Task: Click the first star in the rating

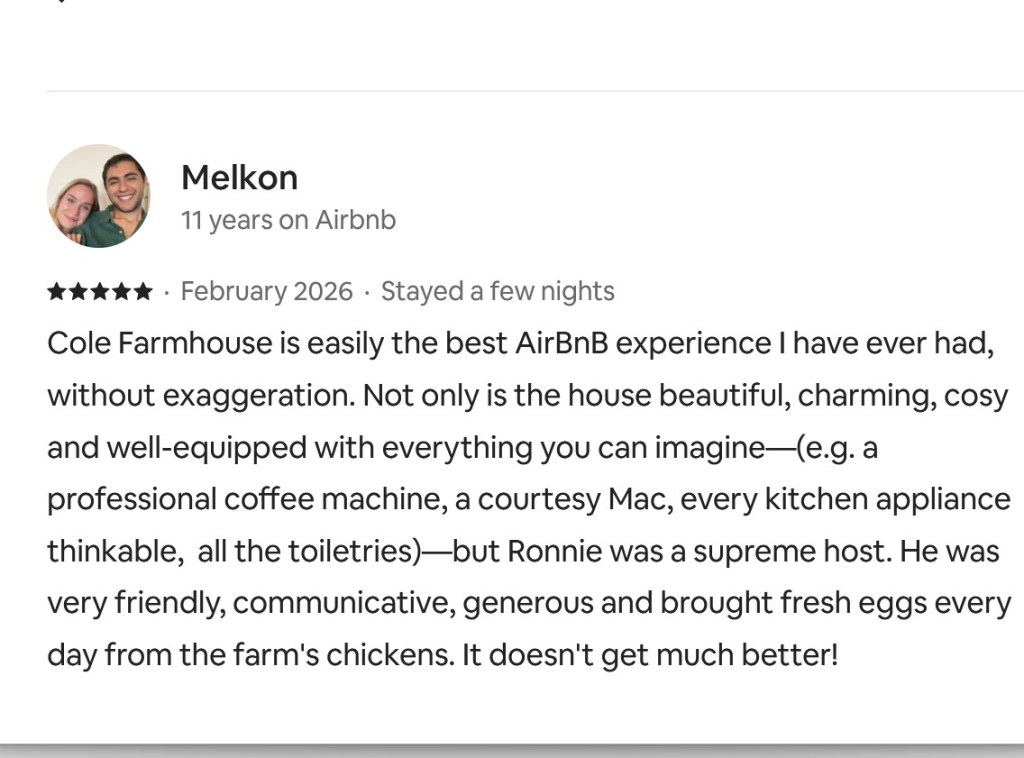Action: tap(56, 292)
